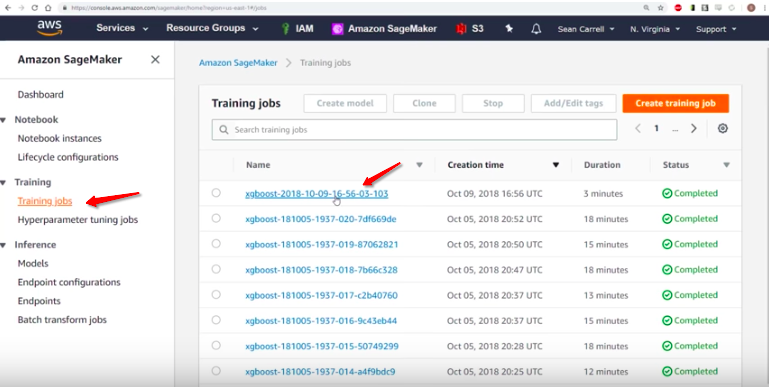Click the Create training job button

coord(675,103)
